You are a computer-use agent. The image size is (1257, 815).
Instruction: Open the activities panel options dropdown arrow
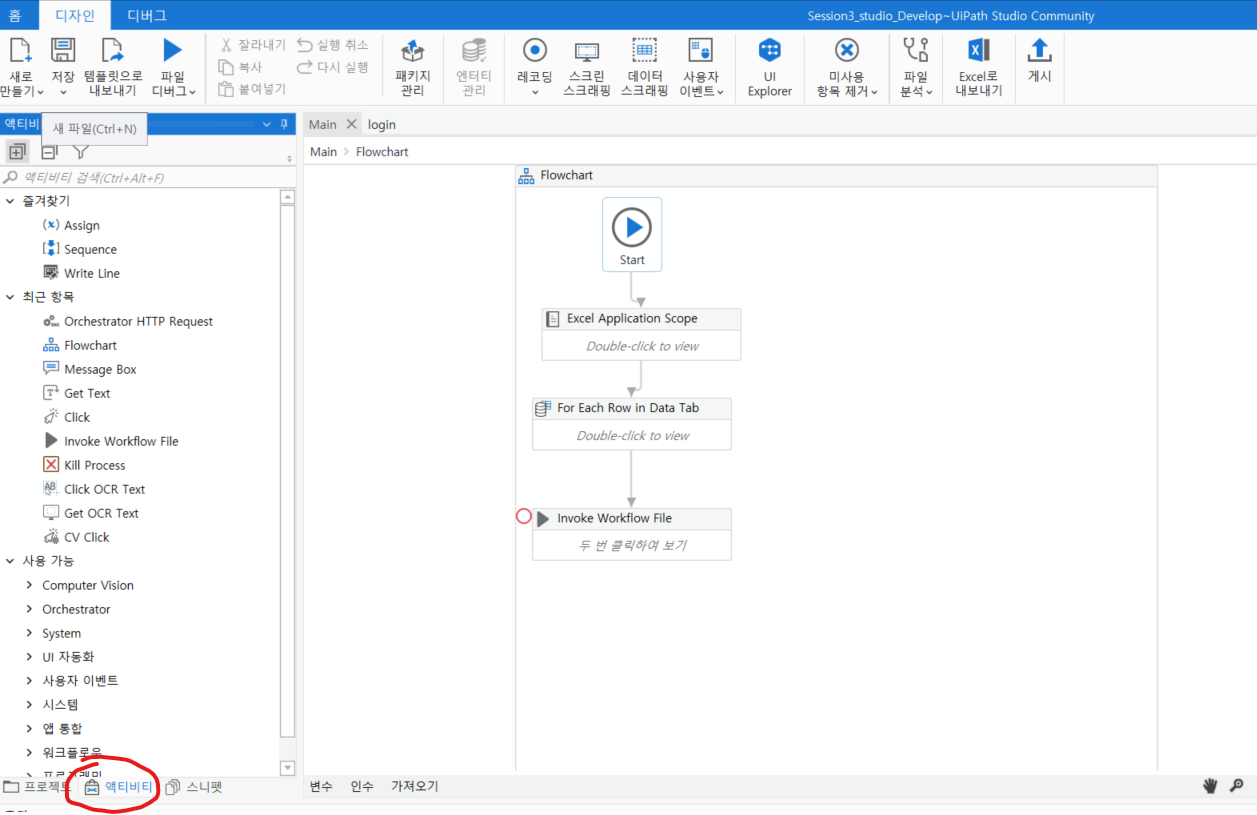click(x=267, y=124)
